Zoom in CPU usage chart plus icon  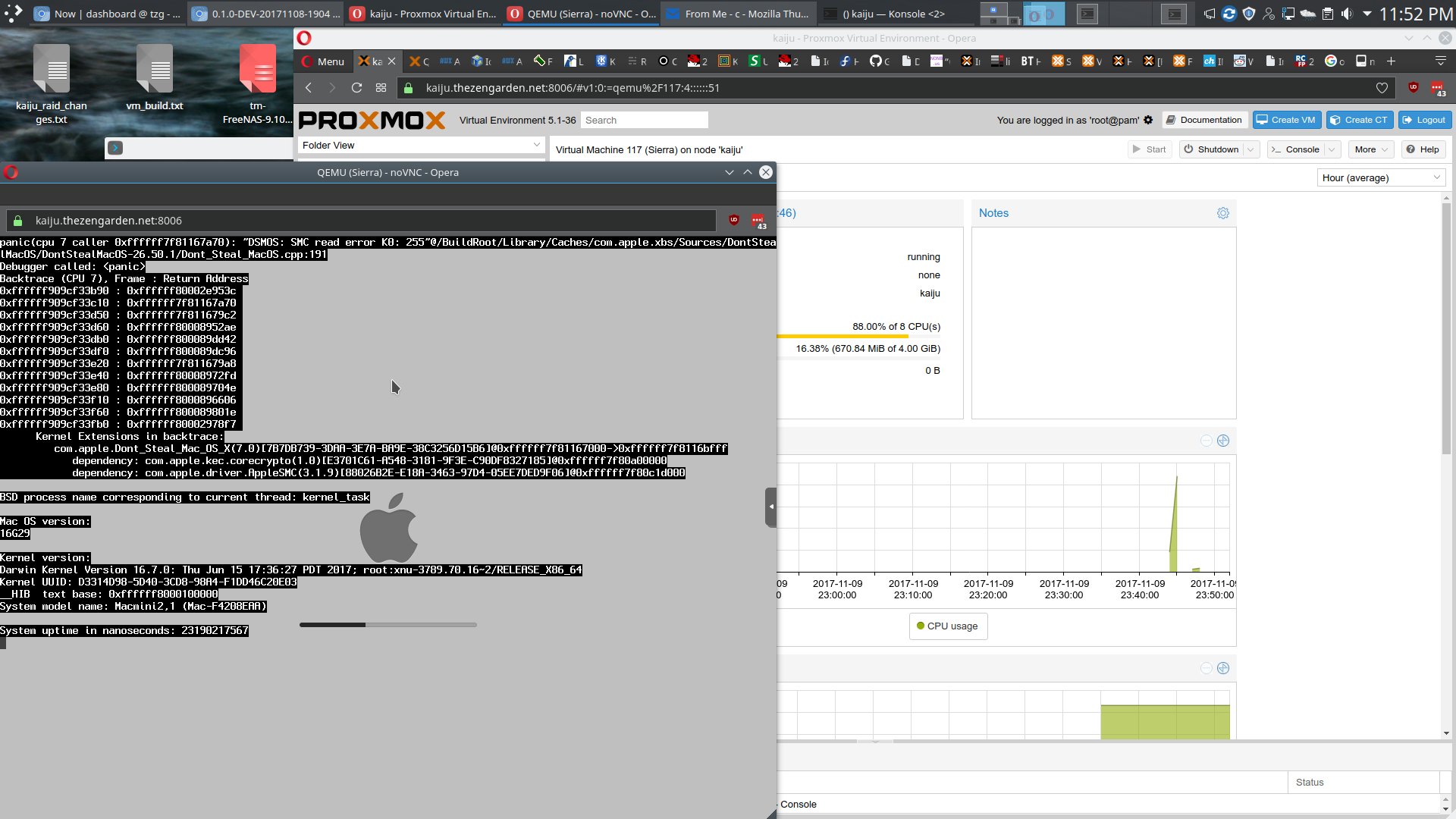1223,441
